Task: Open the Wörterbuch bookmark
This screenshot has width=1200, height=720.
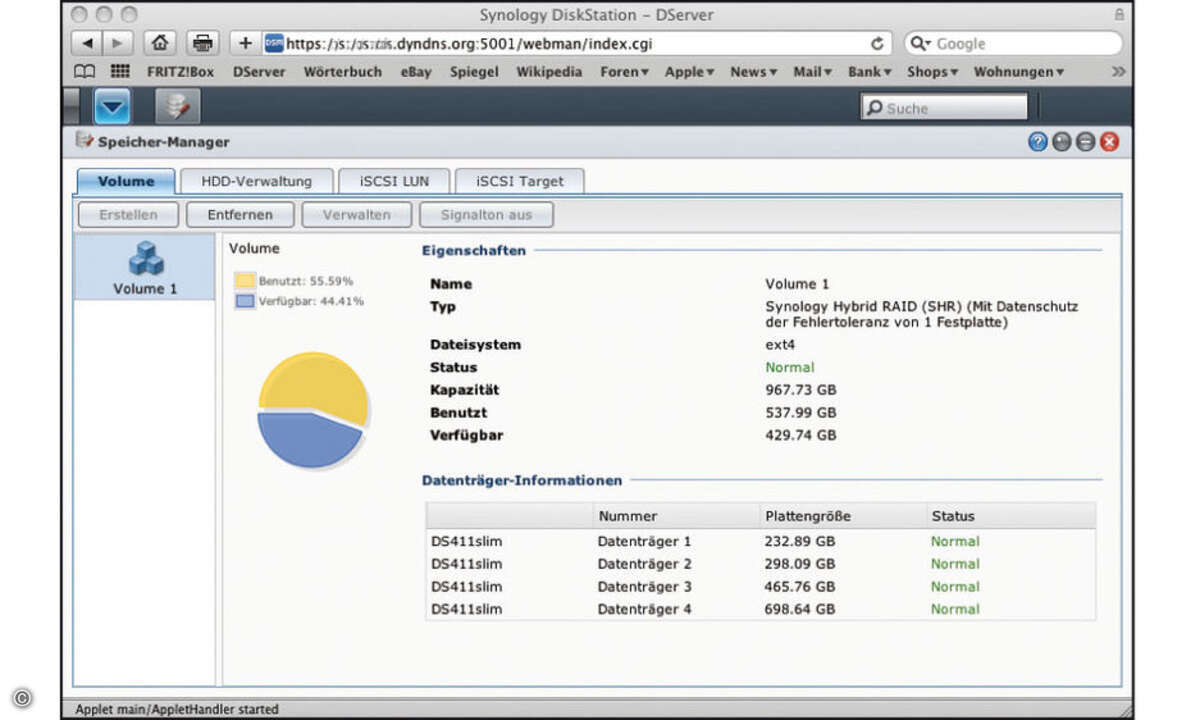Action: [342, 72]
